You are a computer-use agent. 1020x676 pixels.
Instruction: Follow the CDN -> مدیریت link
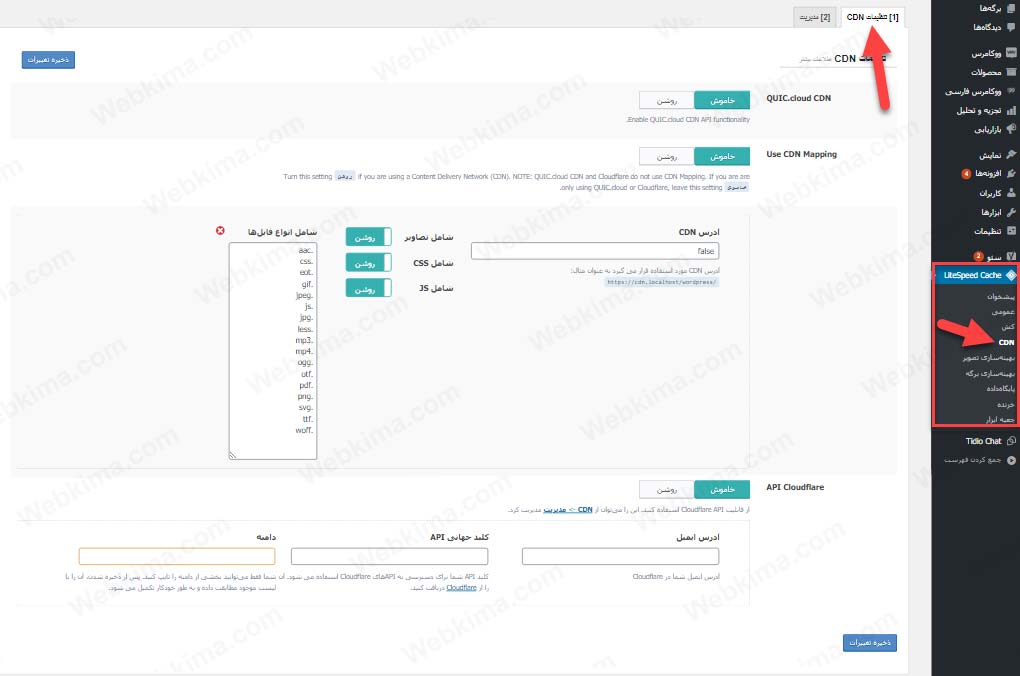click(x=568, y=509)
